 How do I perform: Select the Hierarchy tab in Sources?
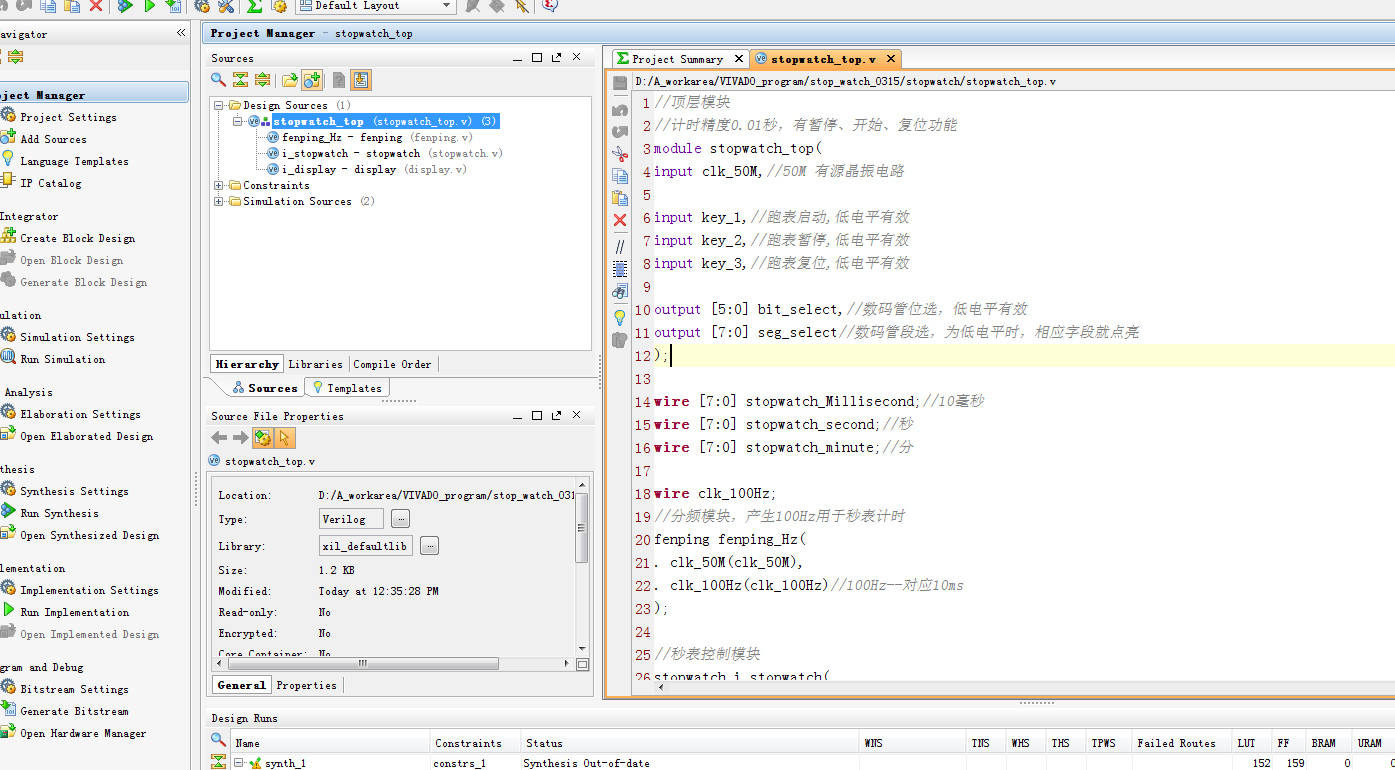[247, 364]
